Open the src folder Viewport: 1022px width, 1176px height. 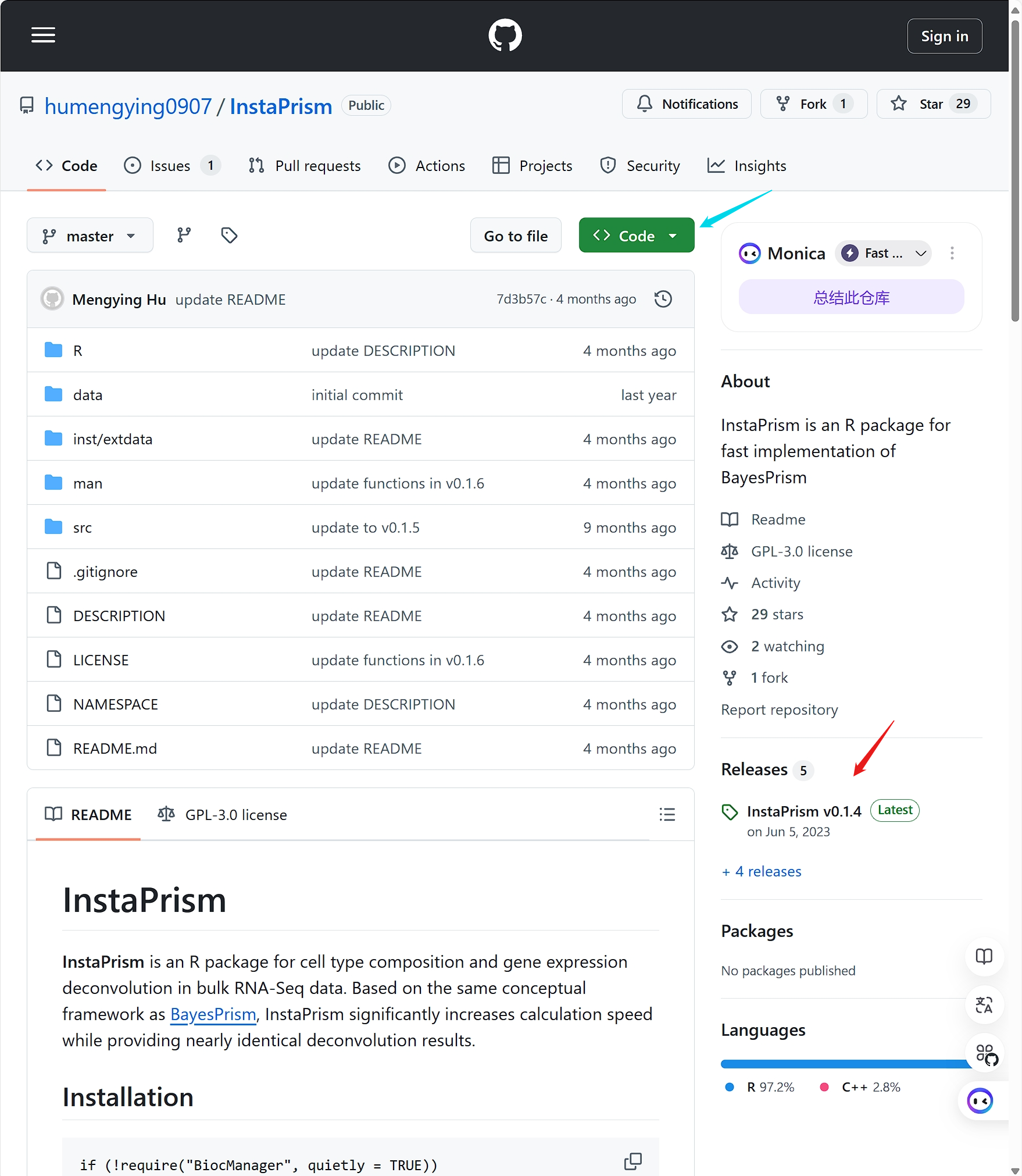[x=83, y=528]
